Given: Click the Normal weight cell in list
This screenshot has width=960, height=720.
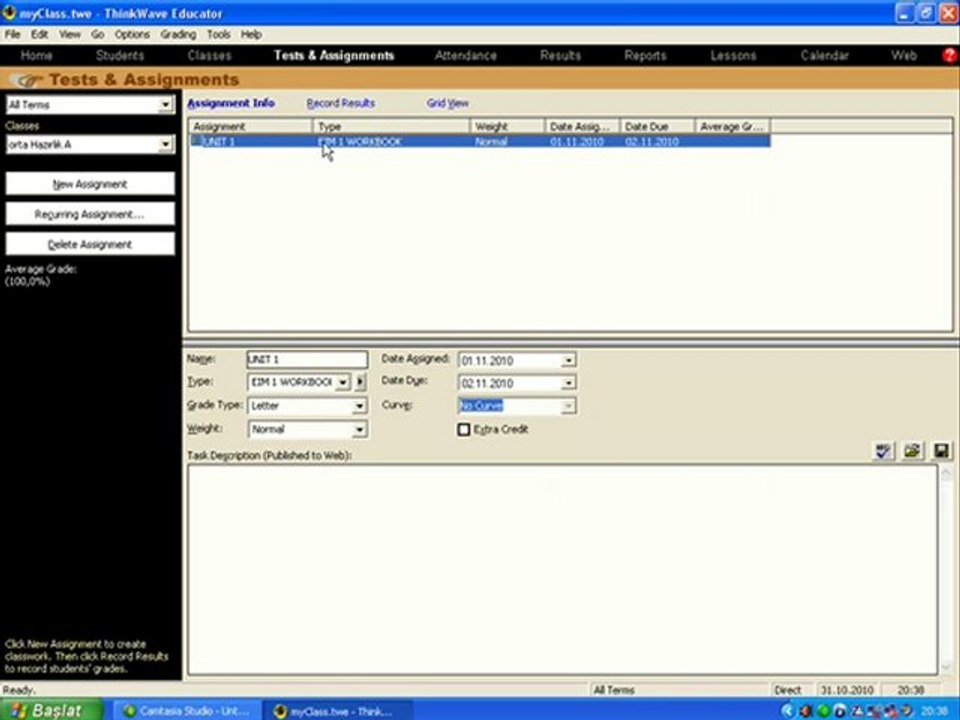Looking at the screenshot, I should (x=491, y=141).
